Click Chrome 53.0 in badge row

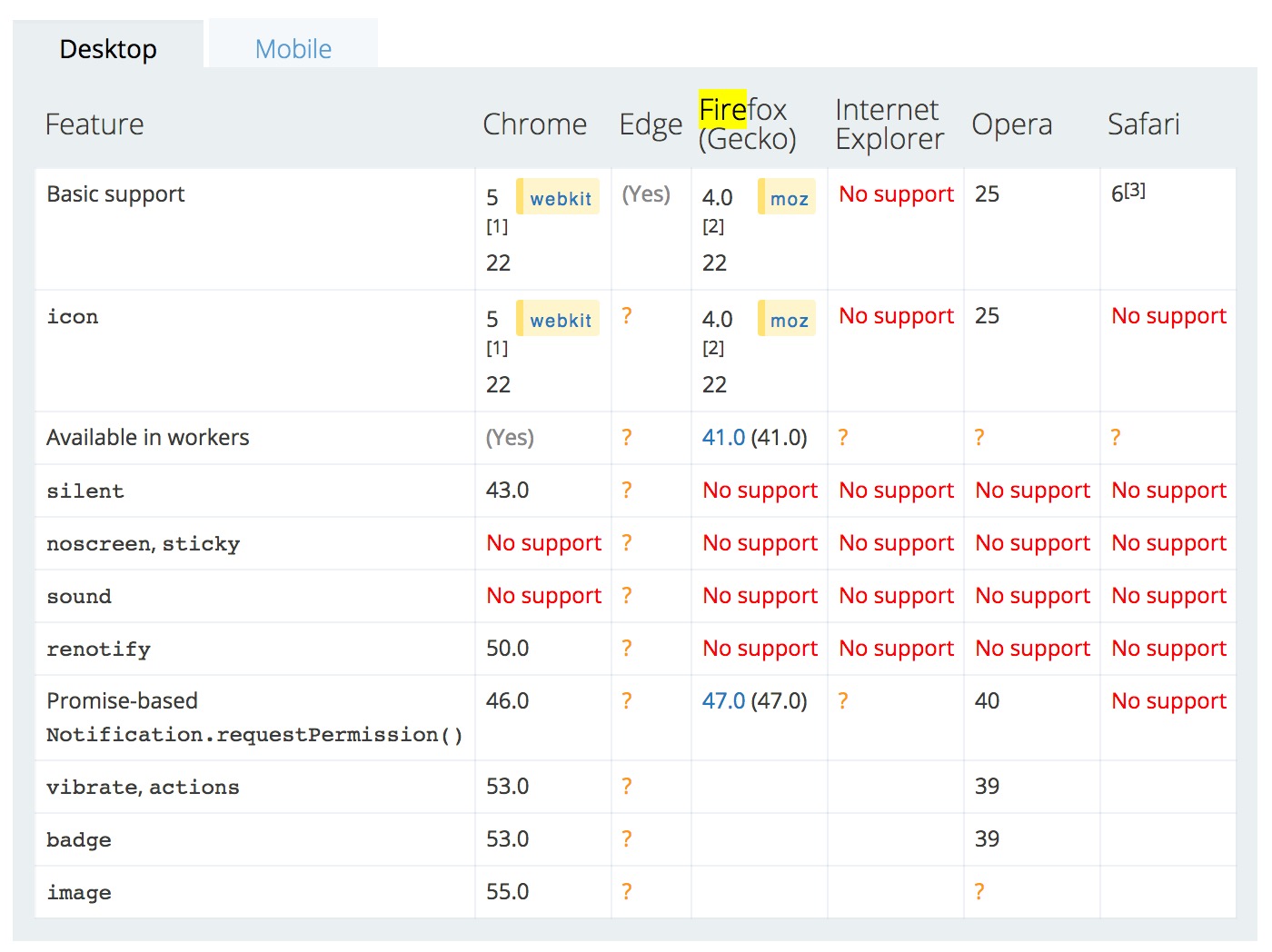(507, 838)
